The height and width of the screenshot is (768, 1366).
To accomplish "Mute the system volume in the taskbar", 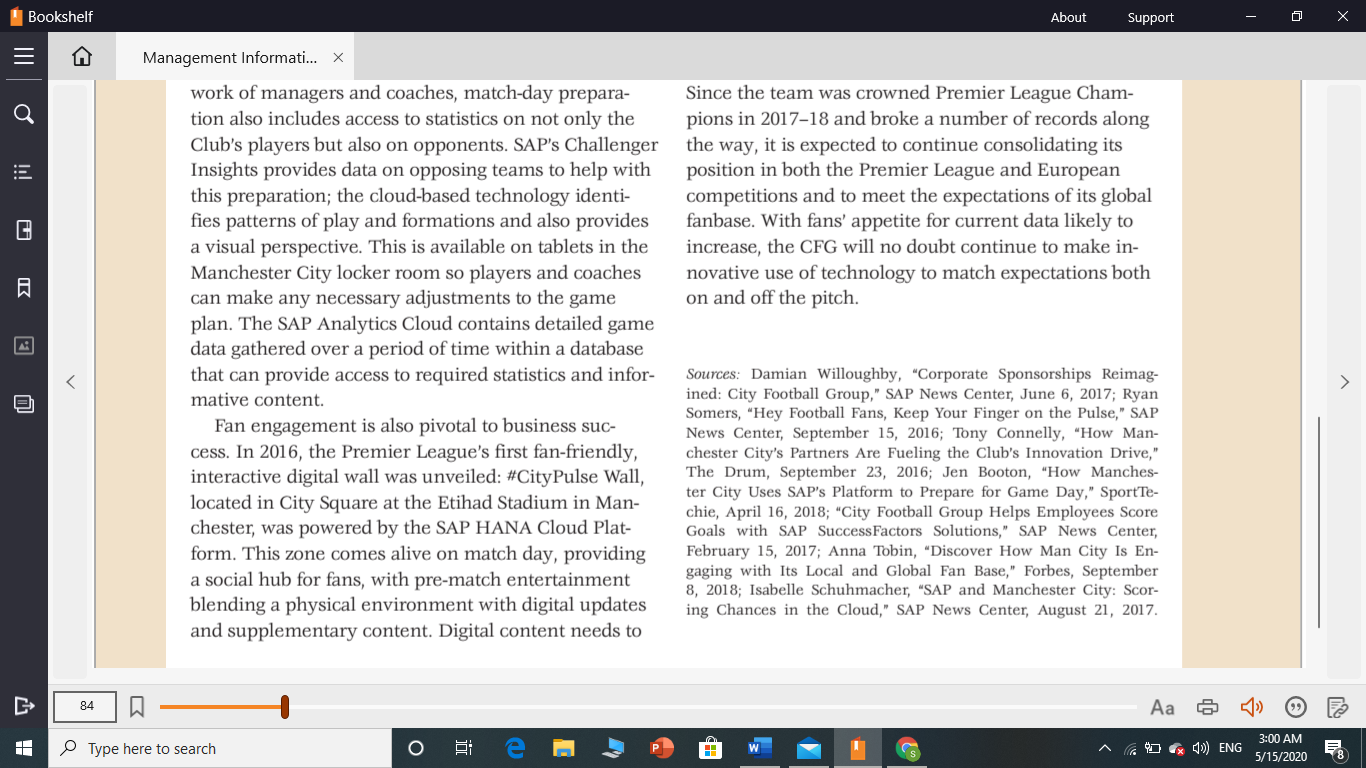I will (x=1199, y=747).
